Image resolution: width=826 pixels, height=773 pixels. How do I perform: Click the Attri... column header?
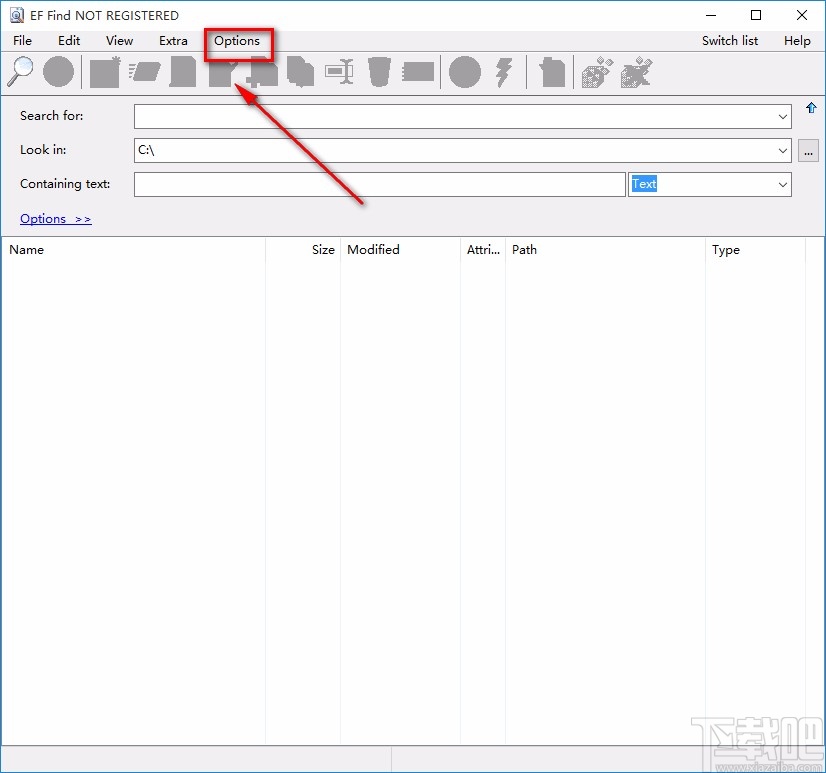pyautogui.click(x=483, y=250)
